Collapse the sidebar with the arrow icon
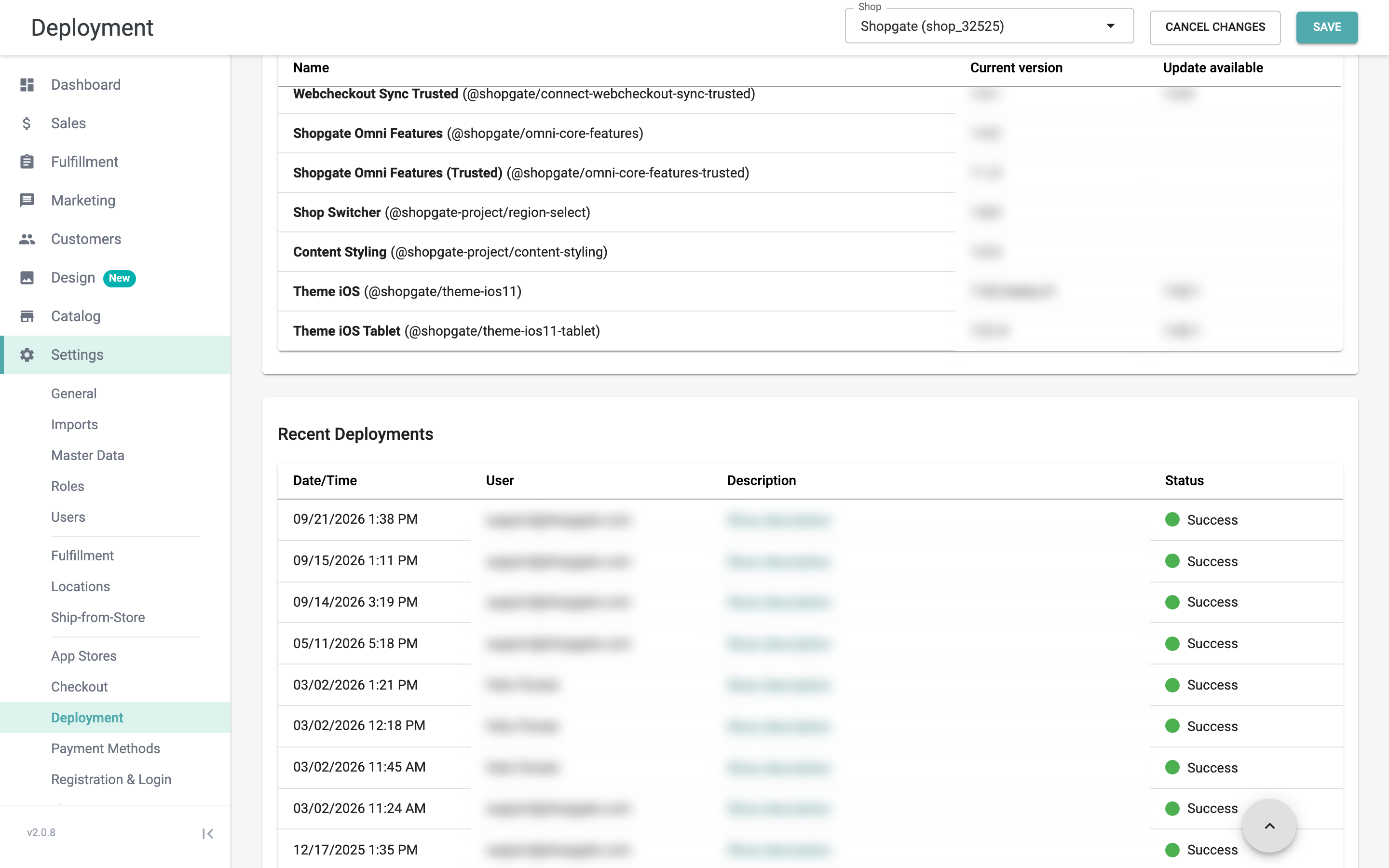This screenshot has width=1389, height=868. pos(208,834)
